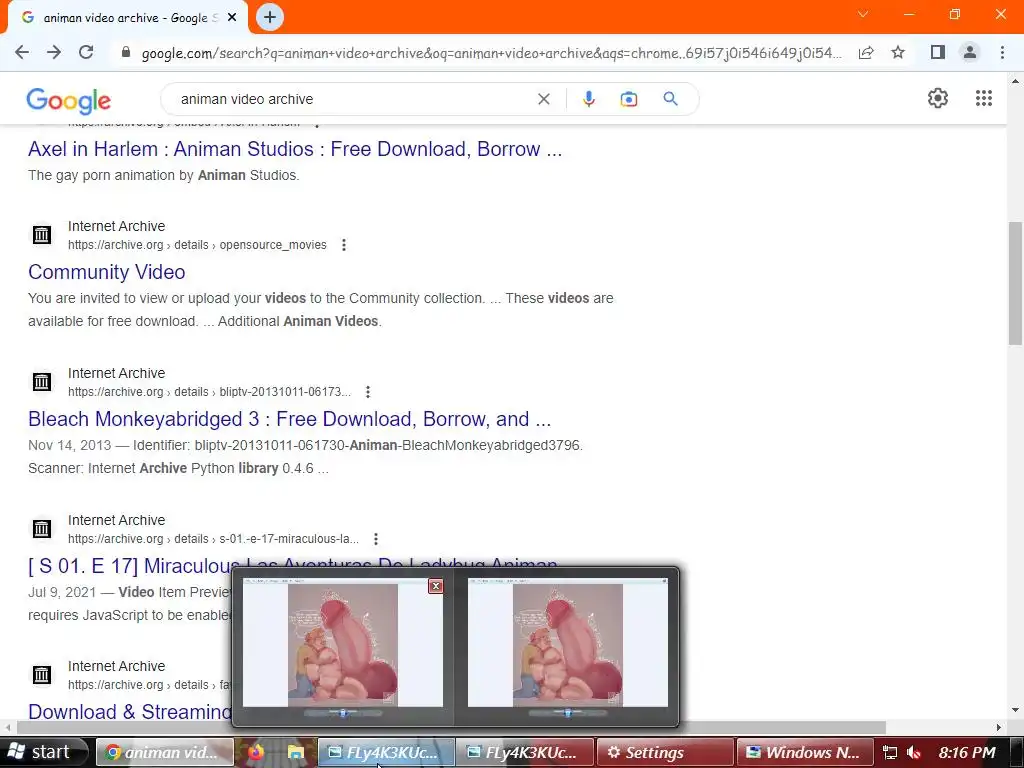Click the vertical page scrollbar thumb
This screenshot has height=768, width=1024.
pos(1015,283)
